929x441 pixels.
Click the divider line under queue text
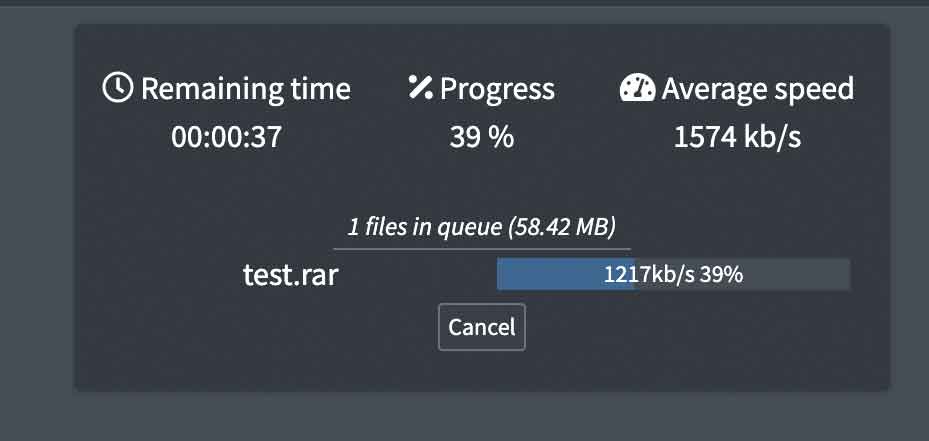(x=482, y=248)
